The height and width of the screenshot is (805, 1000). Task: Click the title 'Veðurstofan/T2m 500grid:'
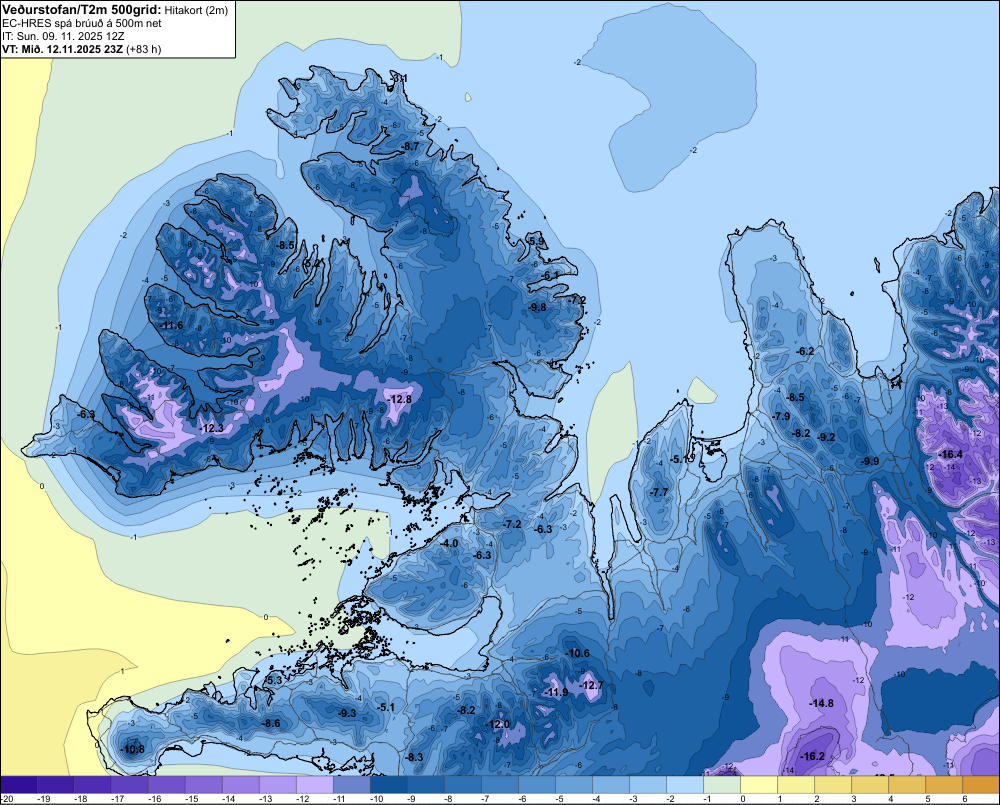coord(82,10)
